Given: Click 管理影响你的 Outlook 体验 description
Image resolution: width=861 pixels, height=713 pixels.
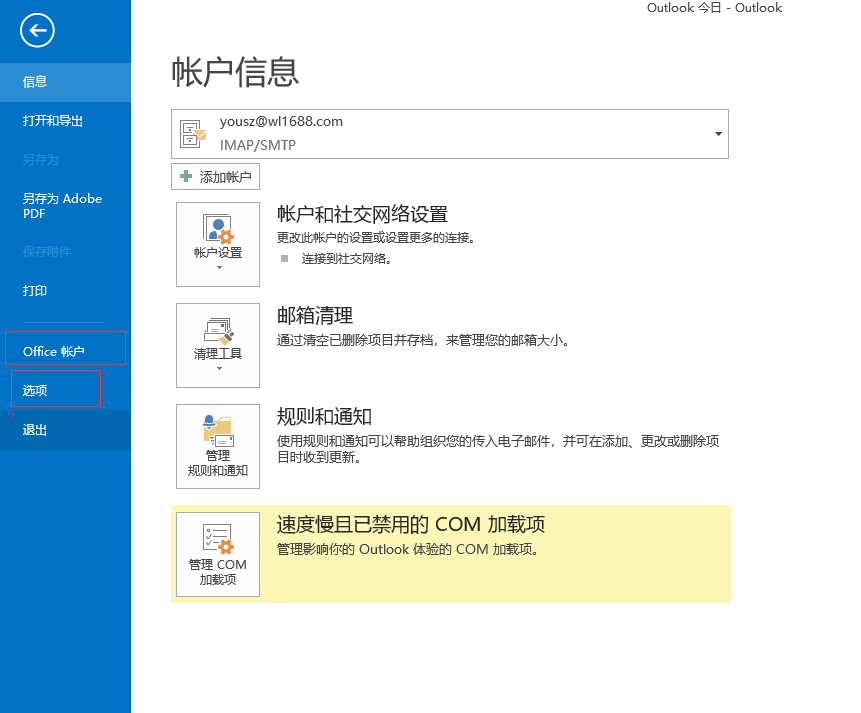Looking at the screenshot, I should click(x=407, y=549).
